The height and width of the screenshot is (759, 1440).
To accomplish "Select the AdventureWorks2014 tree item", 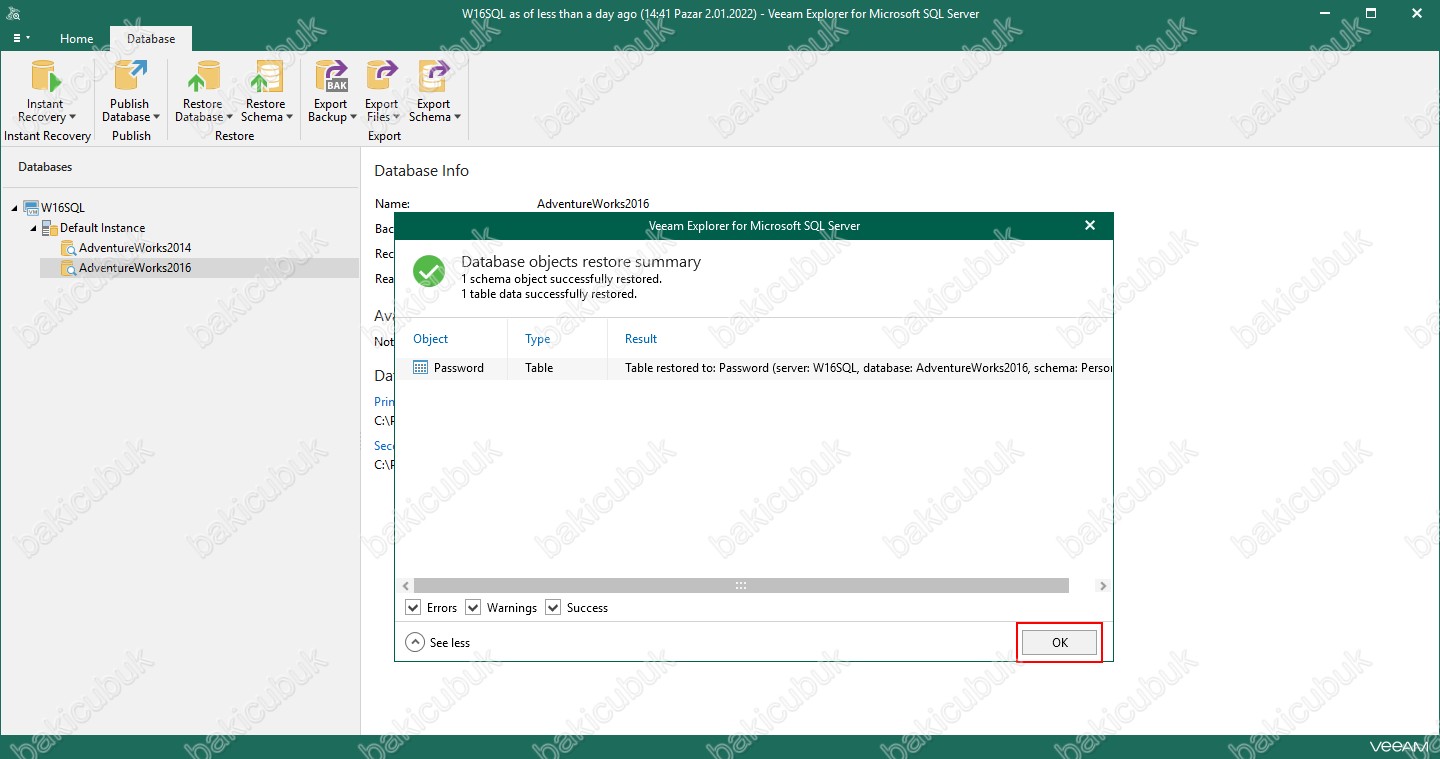I will (x=135, y=248).
